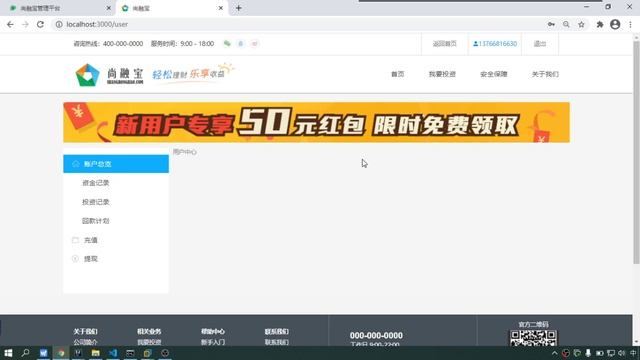
Task: Open 资金记录 in the sidebar
Action: pyautogui.click(x=96, y=183)
